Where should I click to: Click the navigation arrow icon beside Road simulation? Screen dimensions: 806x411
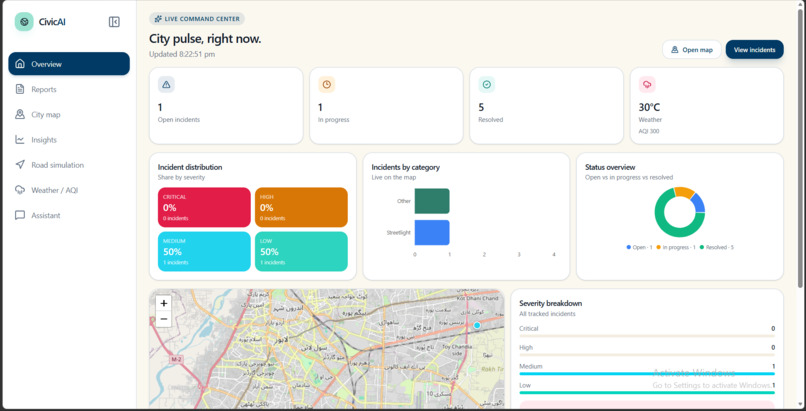[20, 164]
